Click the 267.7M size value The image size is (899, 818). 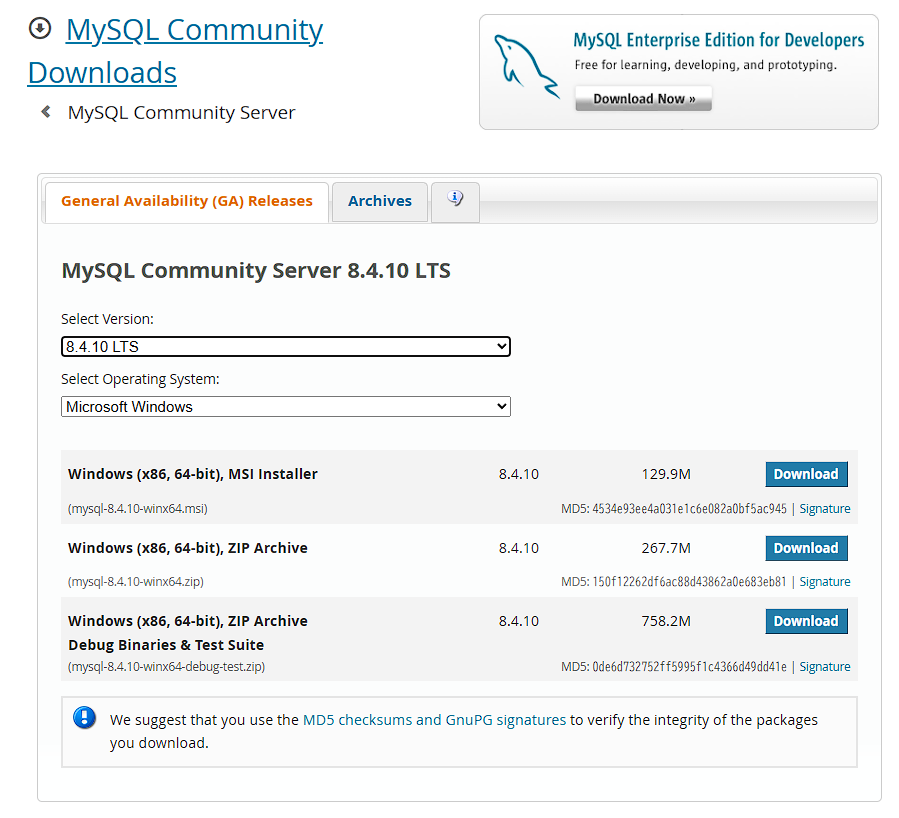(666, 548)
